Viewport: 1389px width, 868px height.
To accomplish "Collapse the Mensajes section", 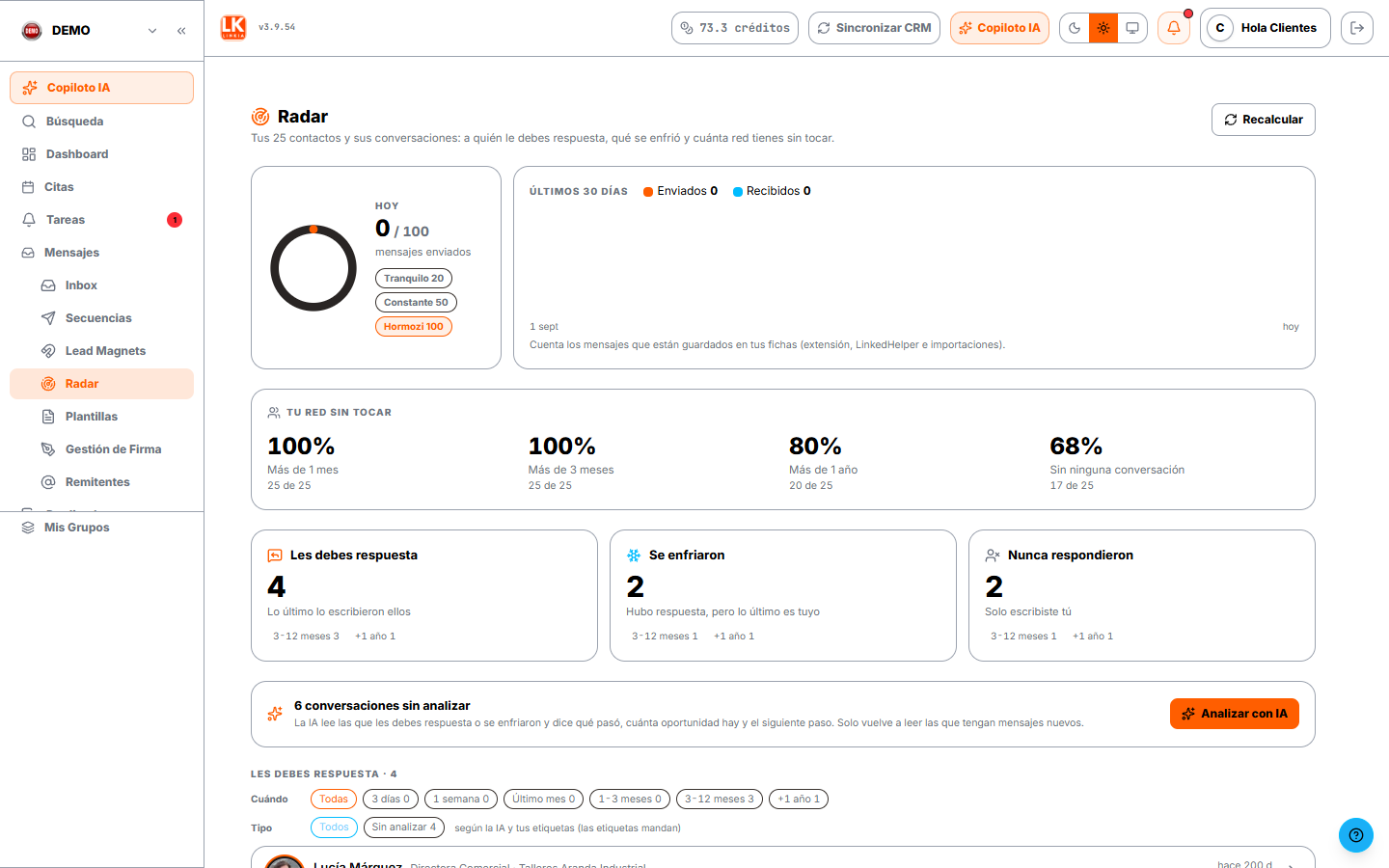I will tap(101, 253).
